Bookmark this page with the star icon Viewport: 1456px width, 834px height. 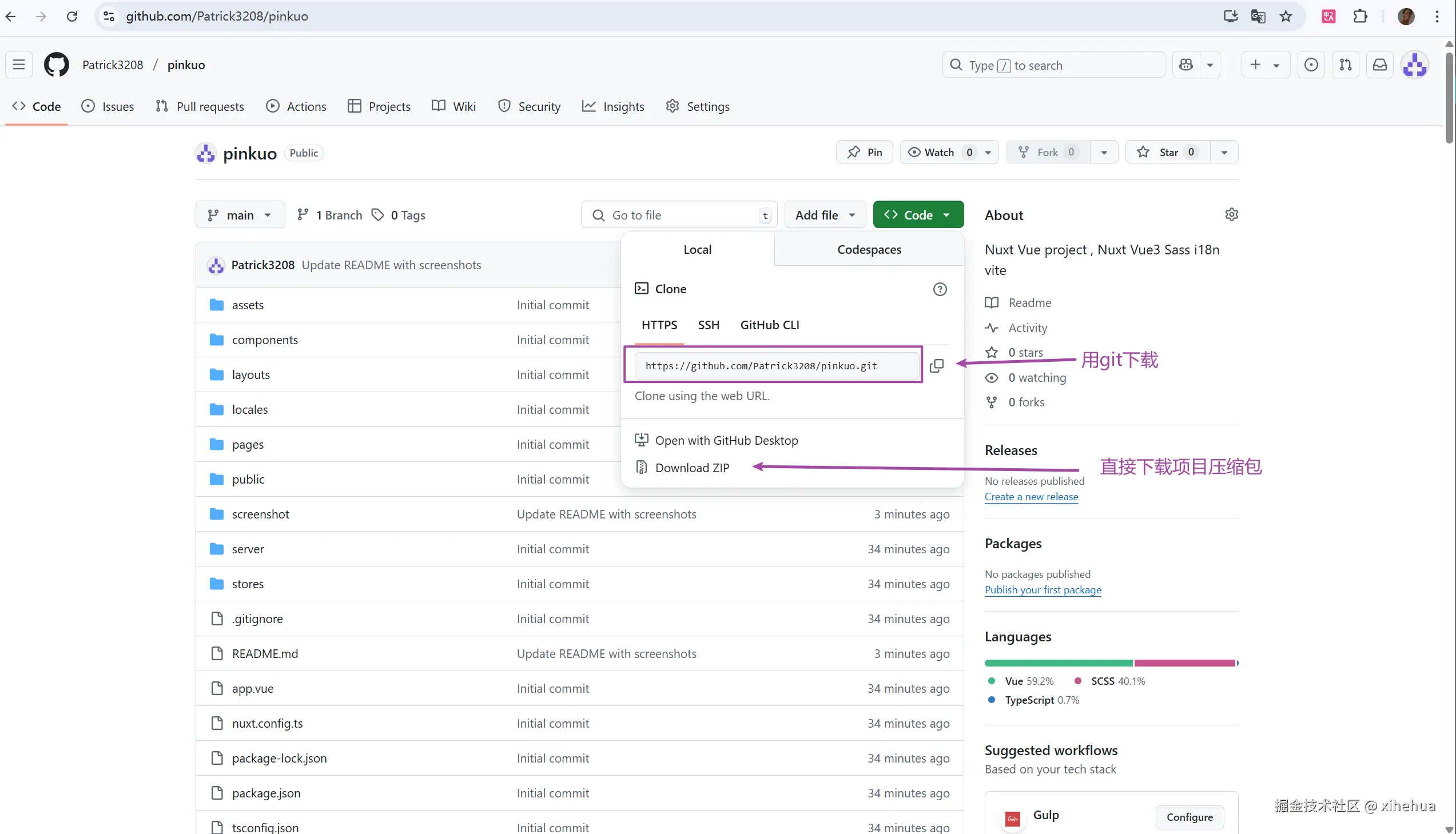click(x=1286, y=16)
